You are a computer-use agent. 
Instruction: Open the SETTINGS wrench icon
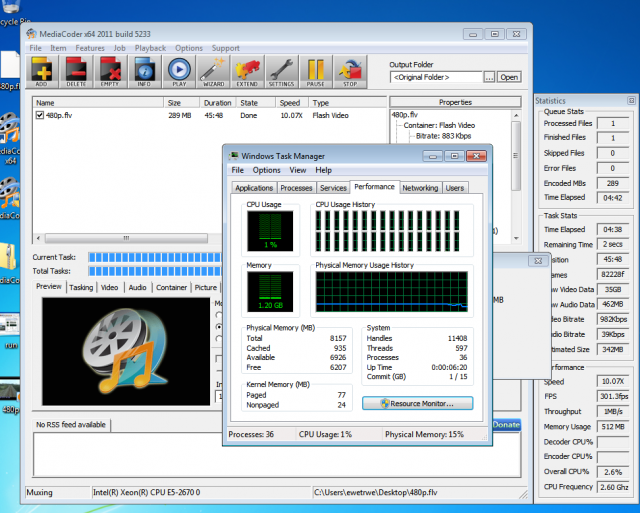pyautogui.click(x=282, y=71)
